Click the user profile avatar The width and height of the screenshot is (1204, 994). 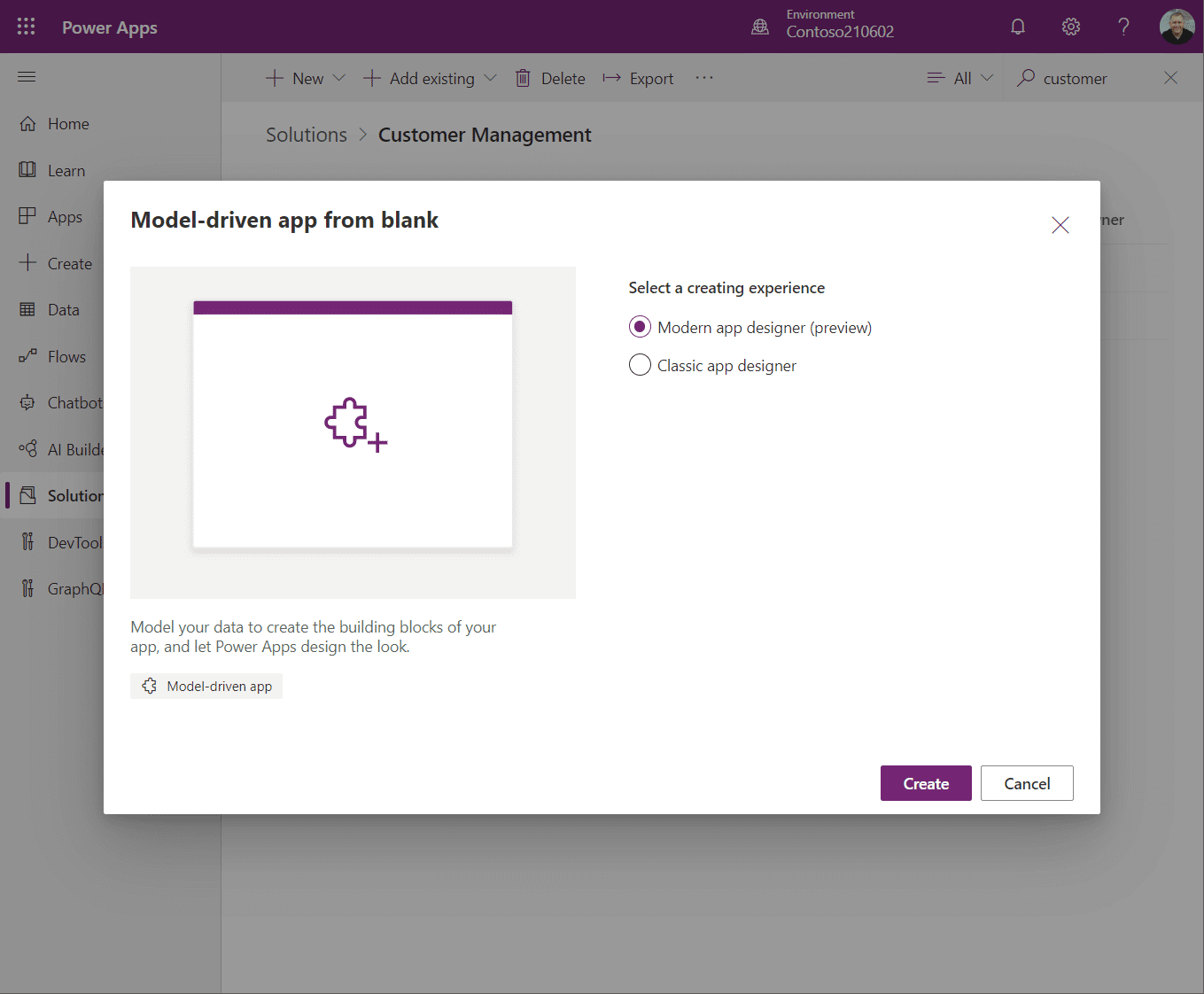1177,27
